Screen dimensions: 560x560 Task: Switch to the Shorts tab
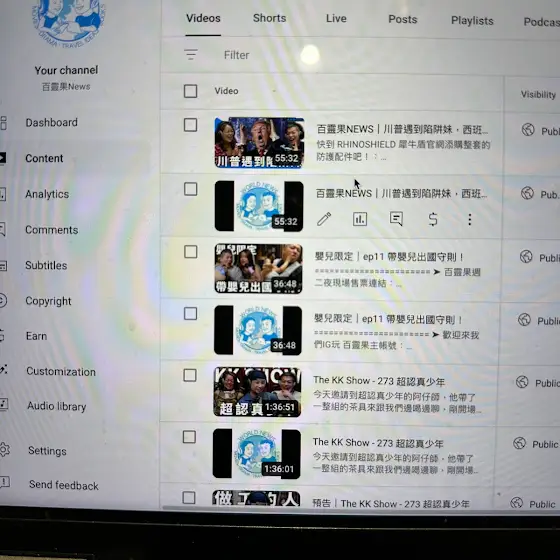[269, 18]
